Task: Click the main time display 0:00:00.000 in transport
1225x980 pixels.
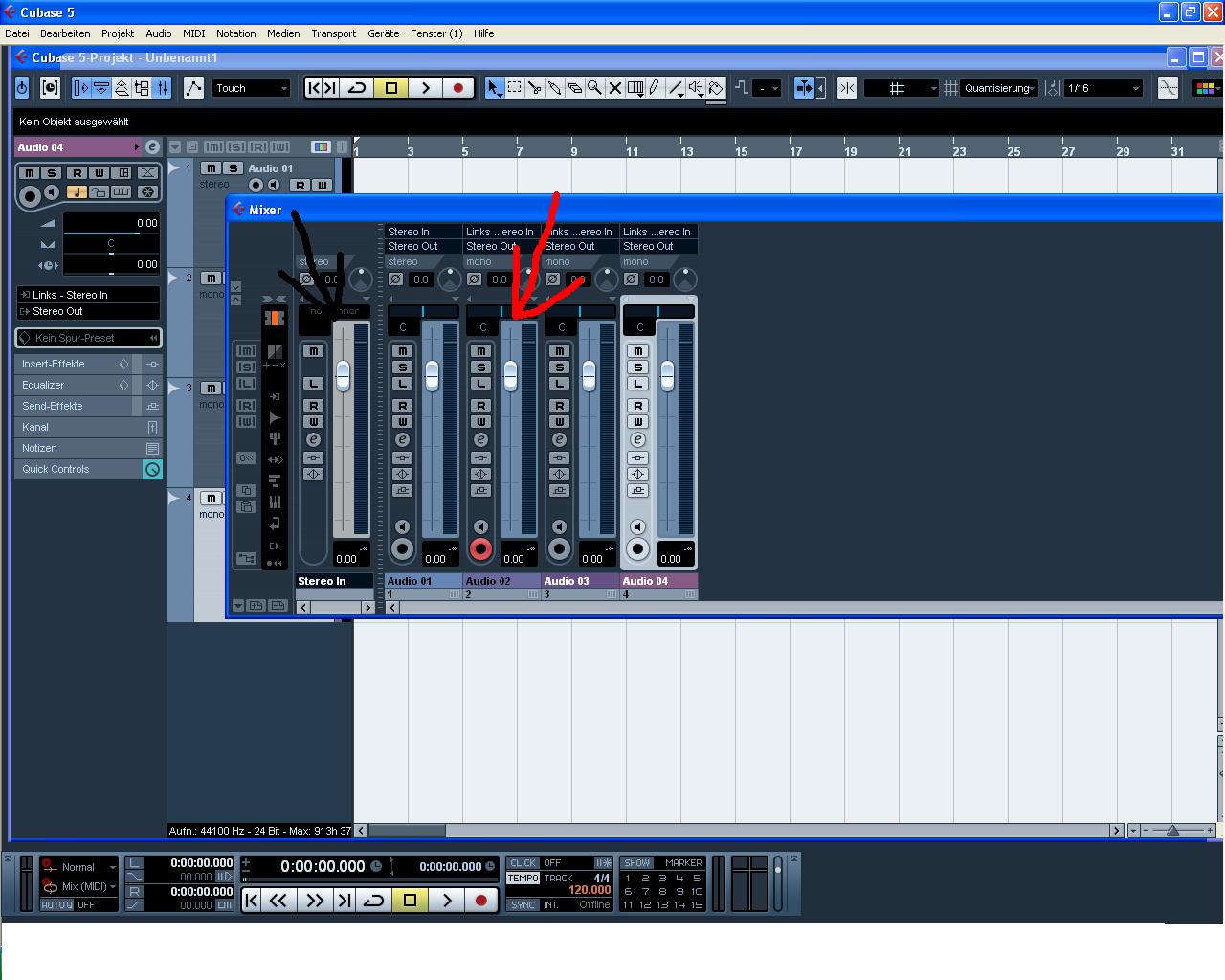Action: tap(323, 866)
